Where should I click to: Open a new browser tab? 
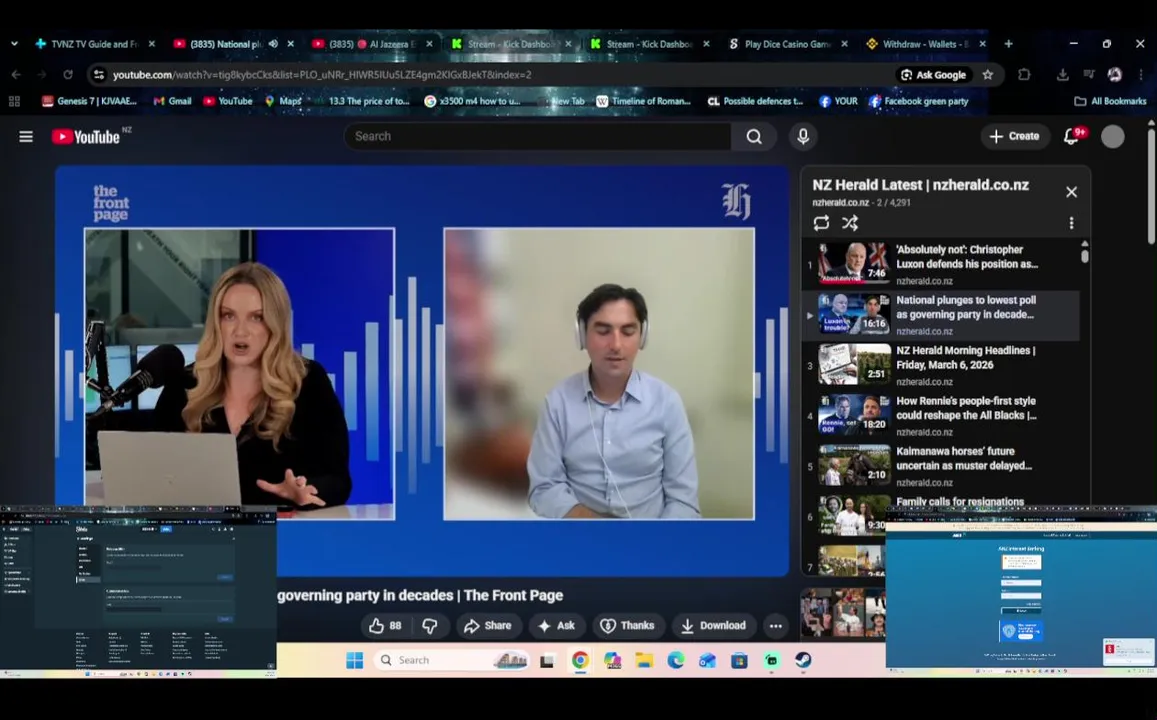click(1008, 44)
